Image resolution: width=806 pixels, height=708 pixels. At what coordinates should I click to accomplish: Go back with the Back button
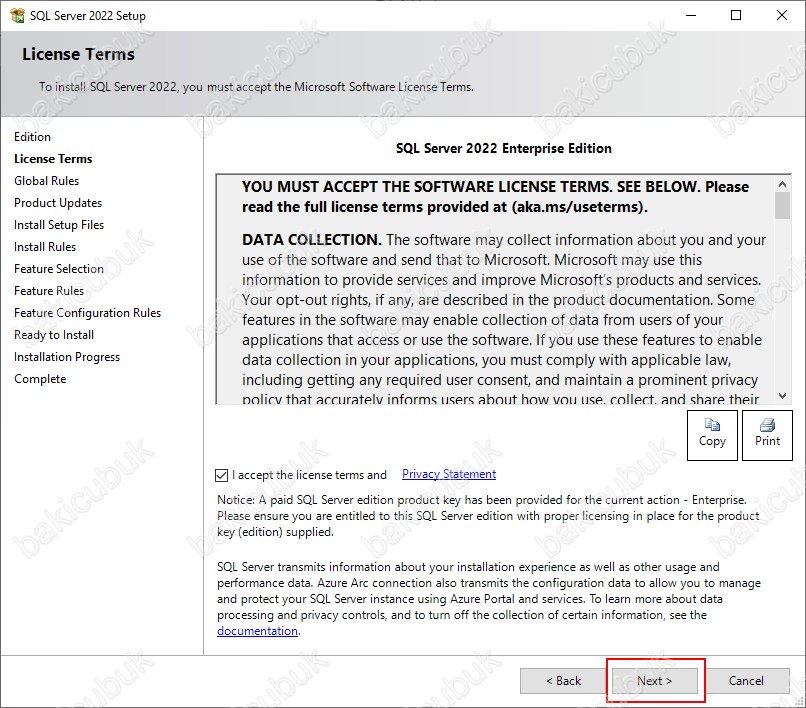point(563,681)
